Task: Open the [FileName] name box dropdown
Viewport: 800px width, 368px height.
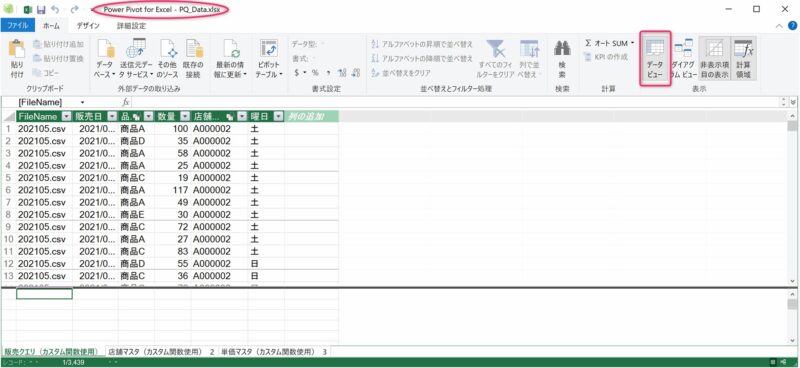Action: pyautogui.click(x=83, y=102)
